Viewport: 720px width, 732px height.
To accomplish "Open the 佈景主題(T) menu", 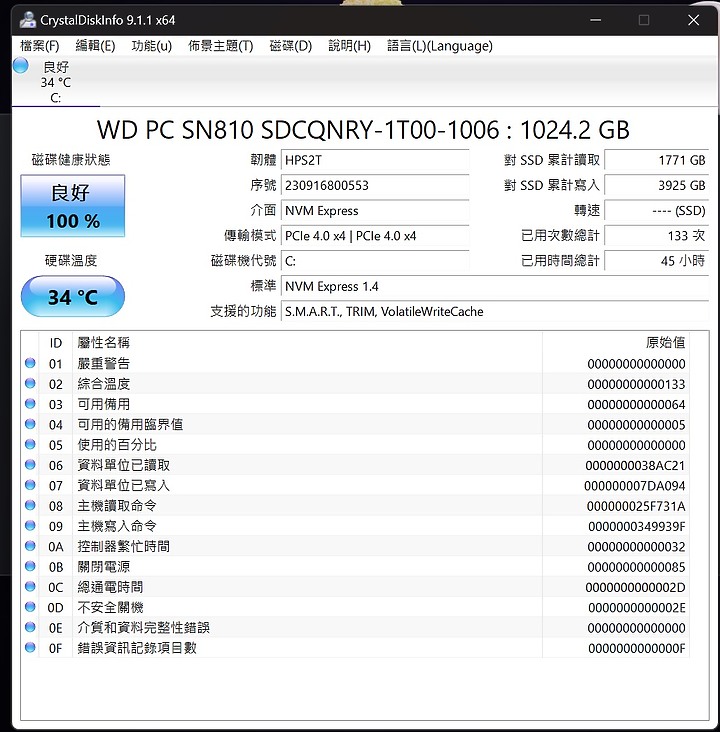I will pos(220,46).
